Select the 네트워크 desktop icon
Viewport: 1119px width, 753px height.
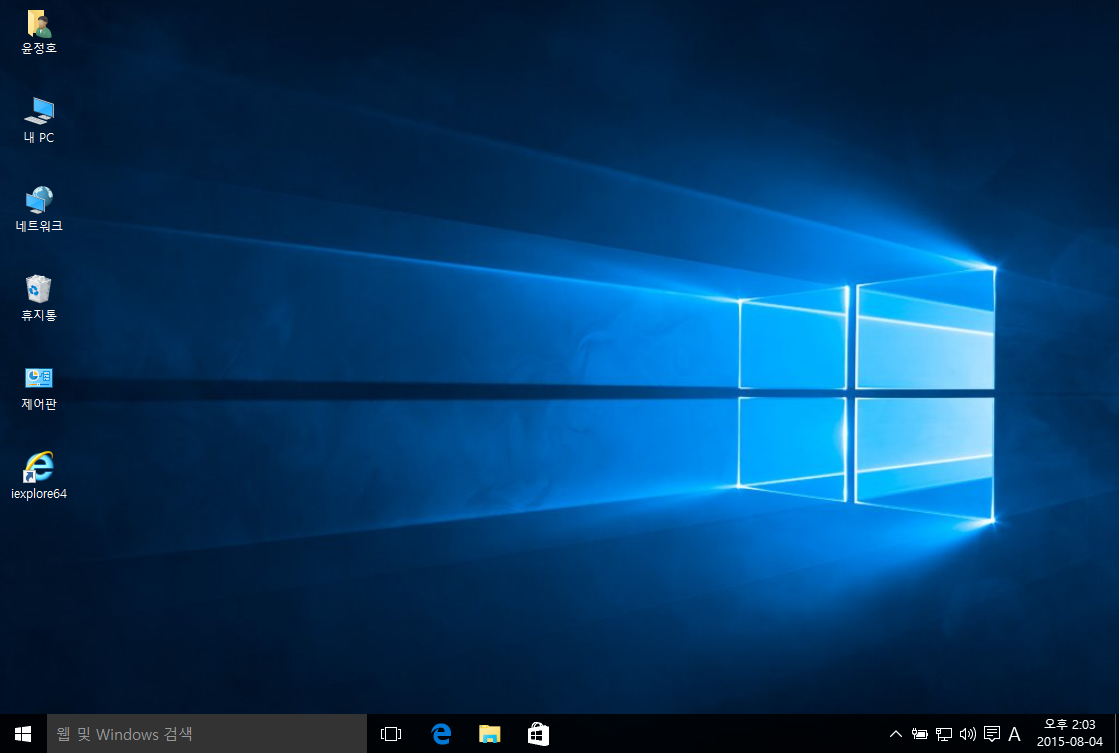[x=39, y=209]
